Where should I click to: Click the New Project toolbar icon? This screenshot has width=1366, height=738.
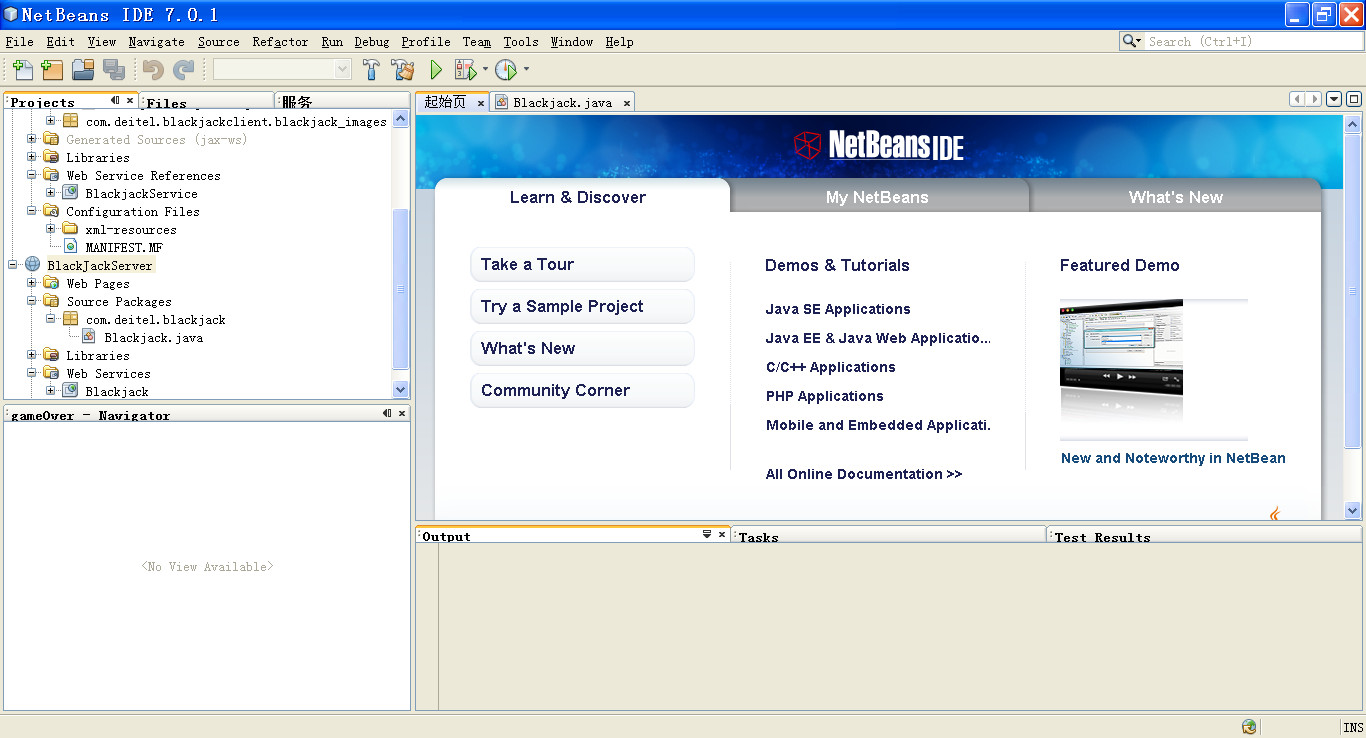(x=51, y=69)
